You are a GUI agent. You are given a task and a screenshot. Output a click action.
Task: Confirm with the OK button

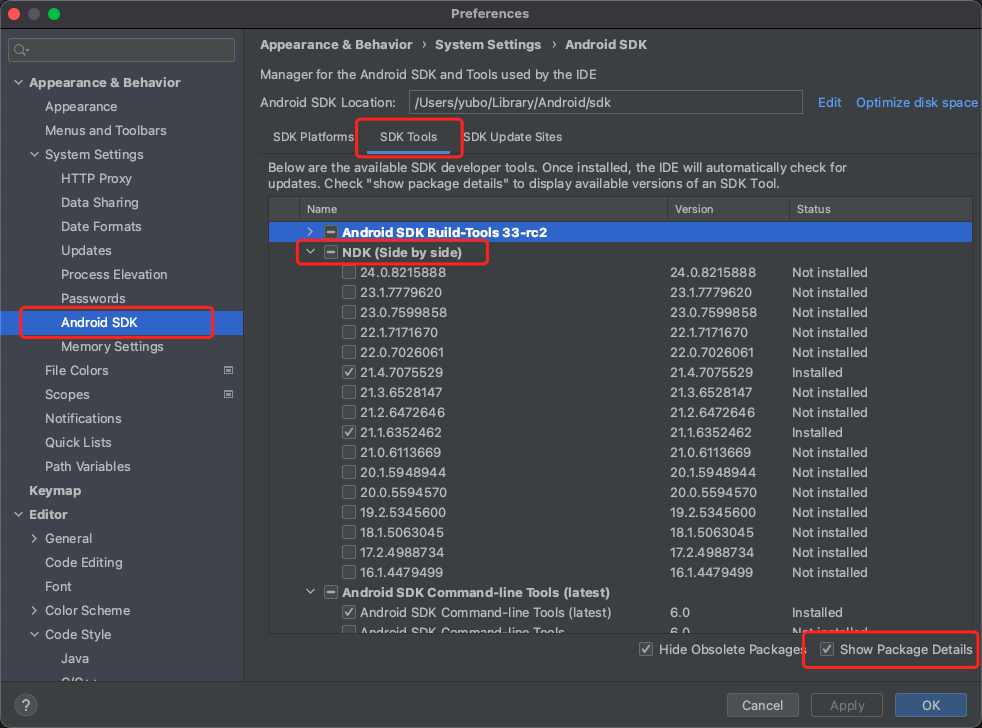coord(931,705)
